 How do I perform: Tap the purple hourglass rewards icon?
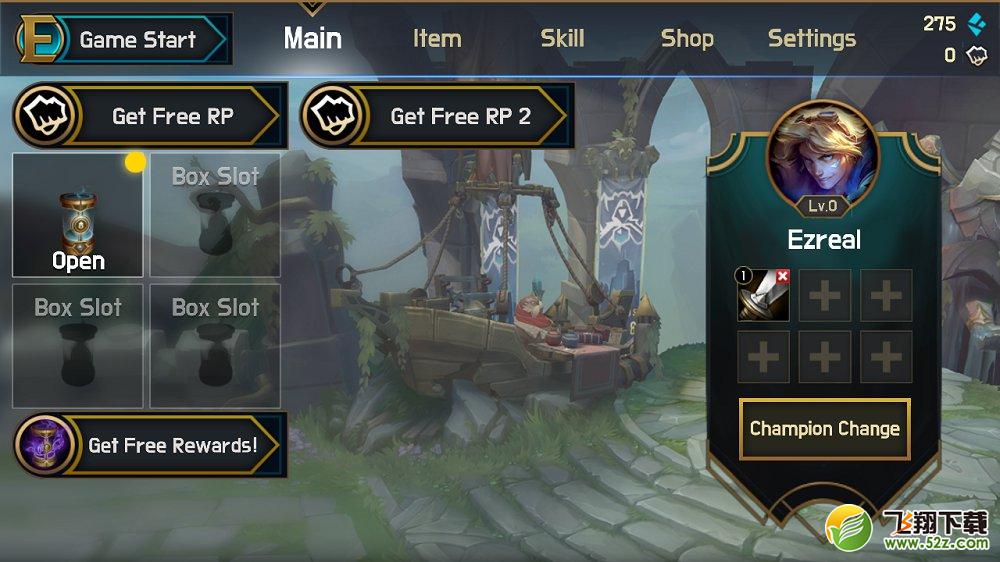(x=45, y=444)
